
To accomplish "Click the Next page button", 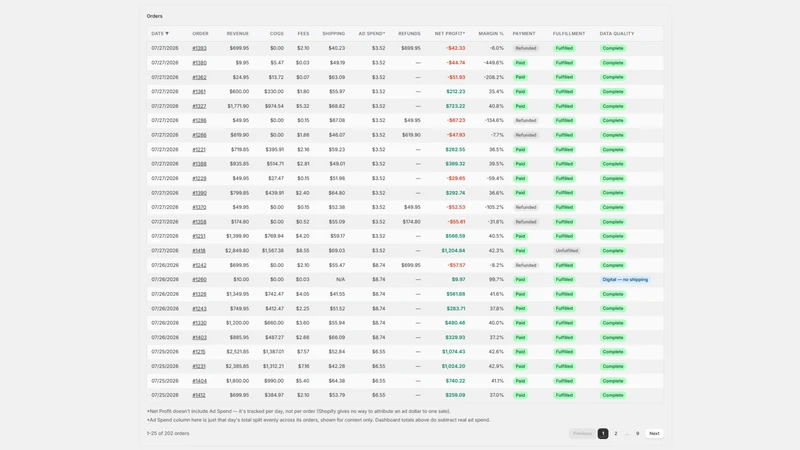I will (654, 433).
